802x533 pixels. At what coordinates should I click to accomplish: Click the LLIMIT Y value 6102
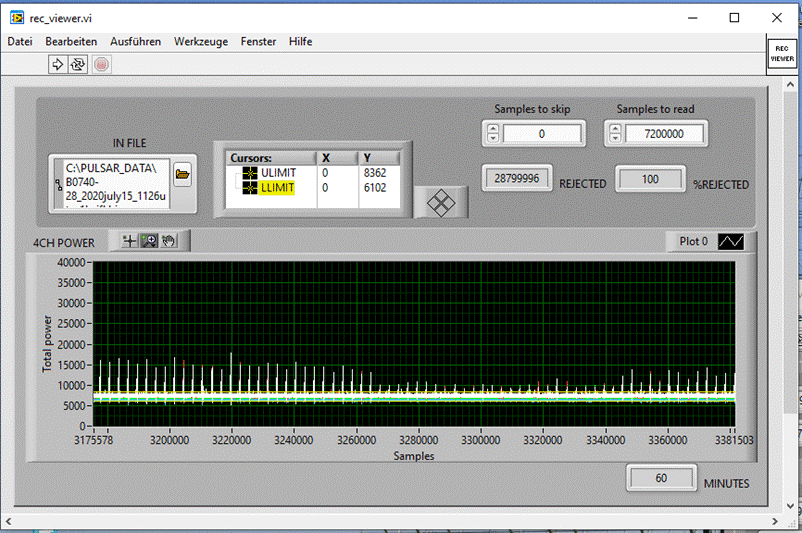click(375, 188)
